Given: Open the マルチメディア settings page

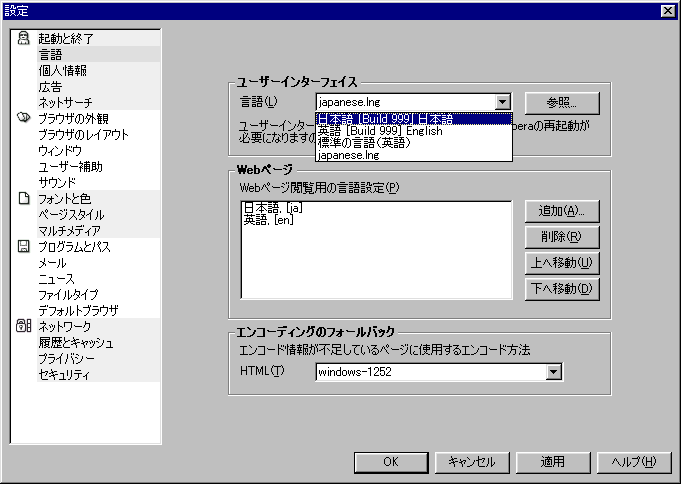Looking at the screenshot, I should (x=71, y=230).
